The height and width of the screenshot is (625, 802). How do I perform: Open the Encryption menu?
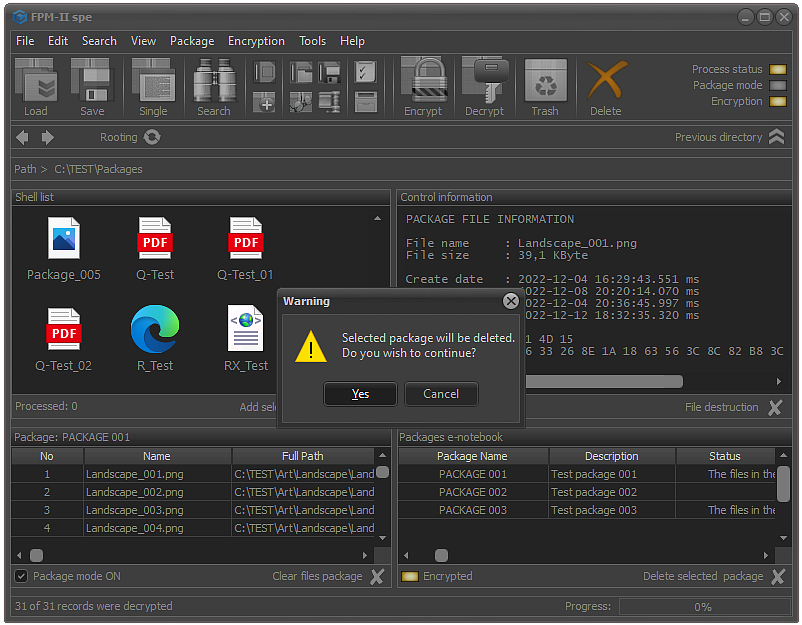pos(256,41)
